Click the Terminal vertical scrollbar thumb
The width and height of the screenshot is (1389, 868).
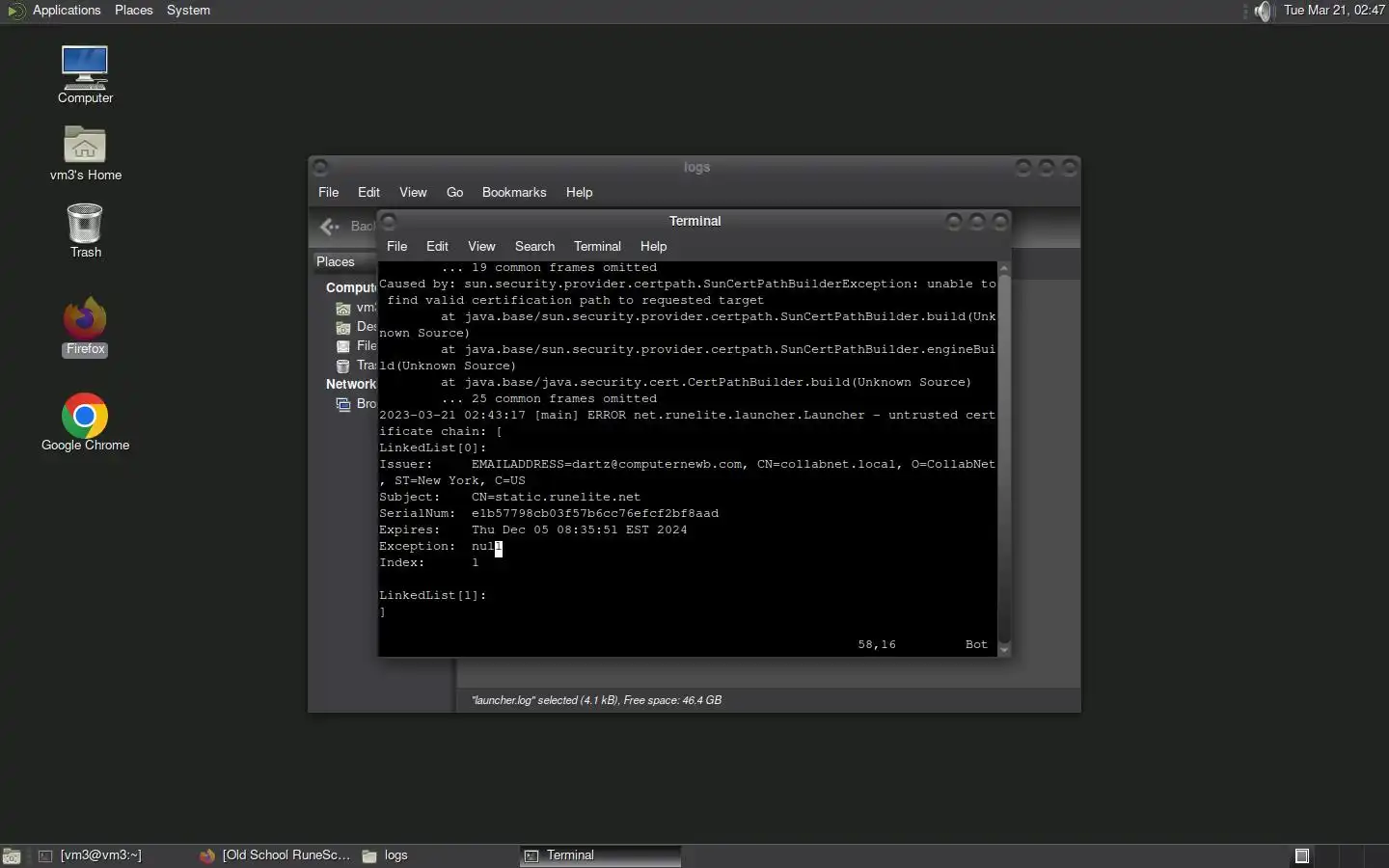point(1004,459)
